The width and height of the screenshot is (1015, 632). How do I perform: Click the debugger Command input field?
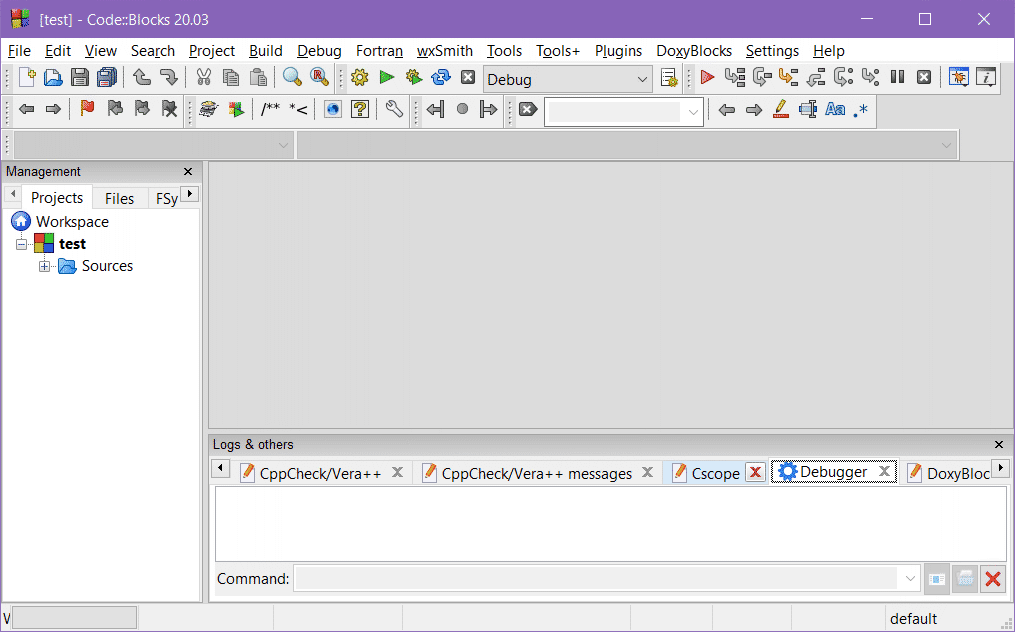(598, 578)
